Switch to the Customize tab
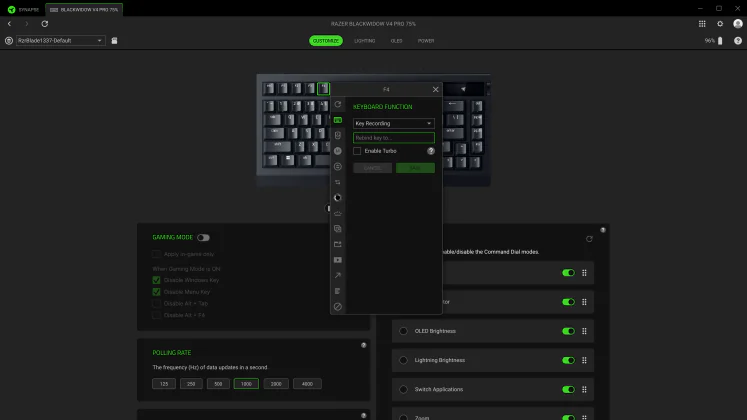Image resolution: width=747 pixels, height=420 pixels. (x=326, y=40)
